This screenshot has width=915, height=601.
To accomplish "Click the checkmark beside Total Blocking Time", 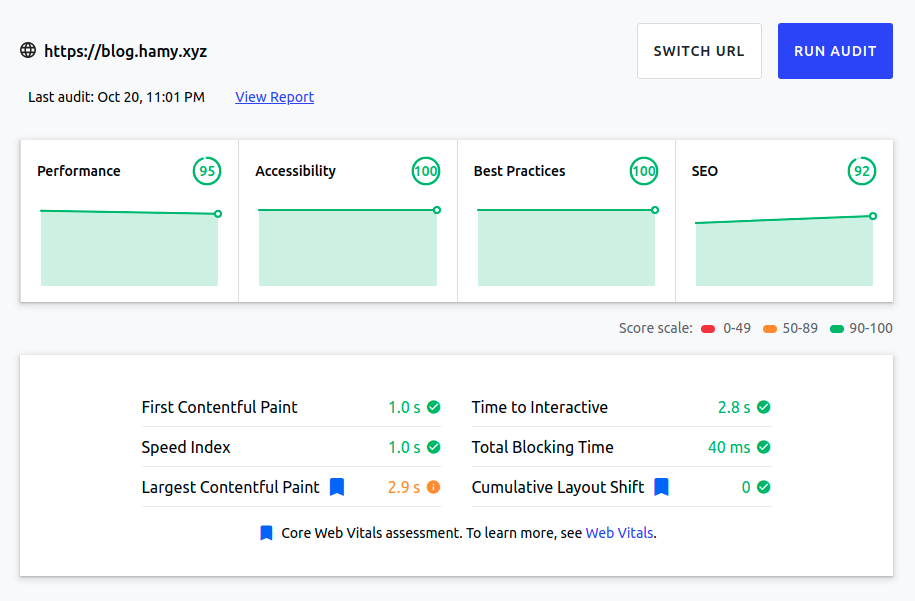I will pyautogui.click(x=765, y=447).
